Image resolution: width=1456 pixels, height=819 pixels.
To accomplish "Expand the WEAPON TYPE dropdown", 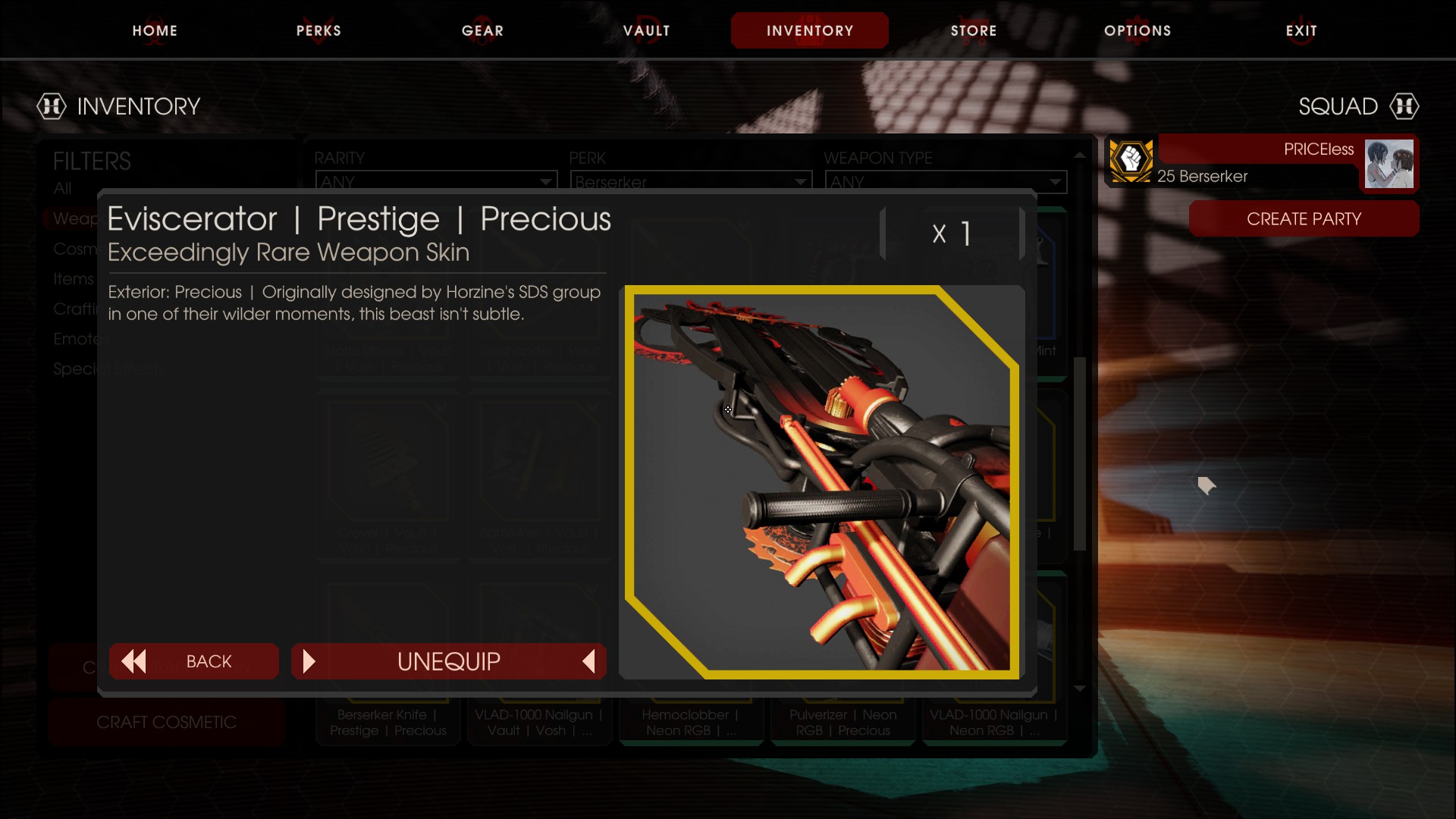I will tap(946, 181).
